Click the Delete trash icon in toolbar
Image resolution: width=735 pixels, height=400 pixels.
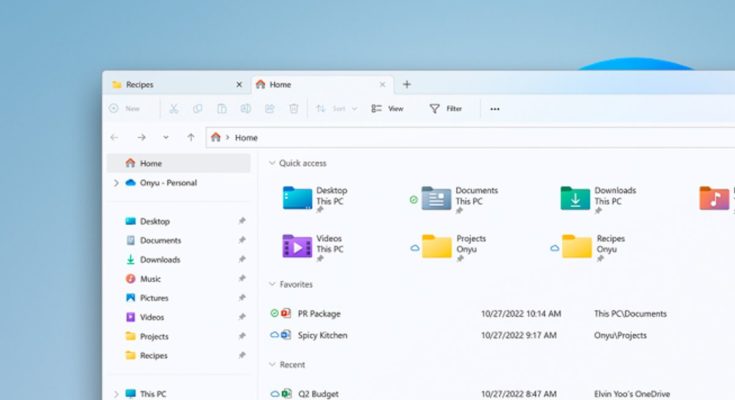[x=294, y=109]
